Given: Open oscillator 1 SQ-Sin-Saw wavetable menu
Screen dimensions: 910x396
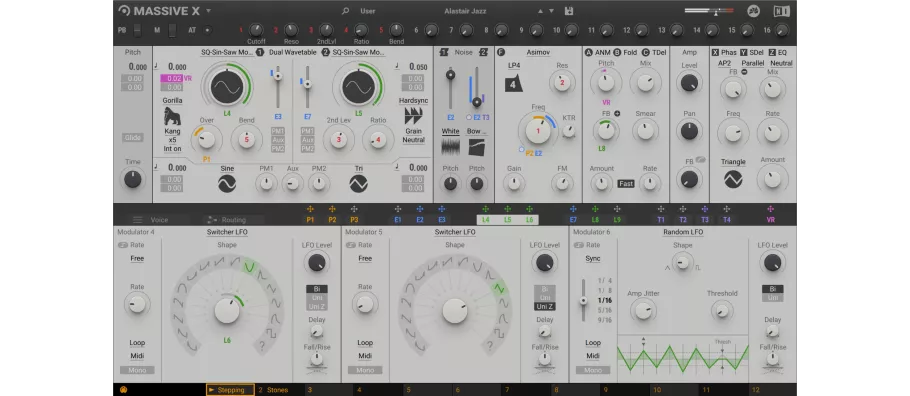Looking at the screenshot, I should coord(227,52).
